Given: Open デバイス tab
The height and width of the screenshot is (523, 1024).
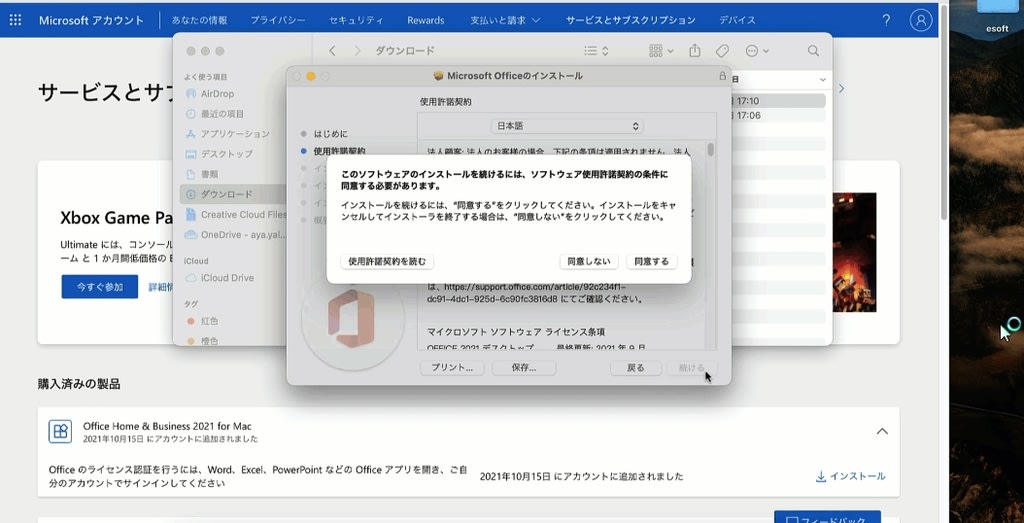Looking at the screenshot, I should pos(737,20).
